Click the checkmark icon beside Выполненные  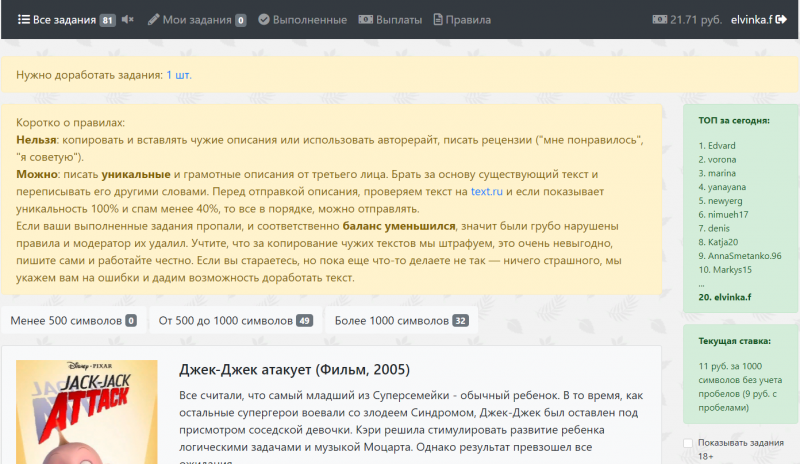264,19
